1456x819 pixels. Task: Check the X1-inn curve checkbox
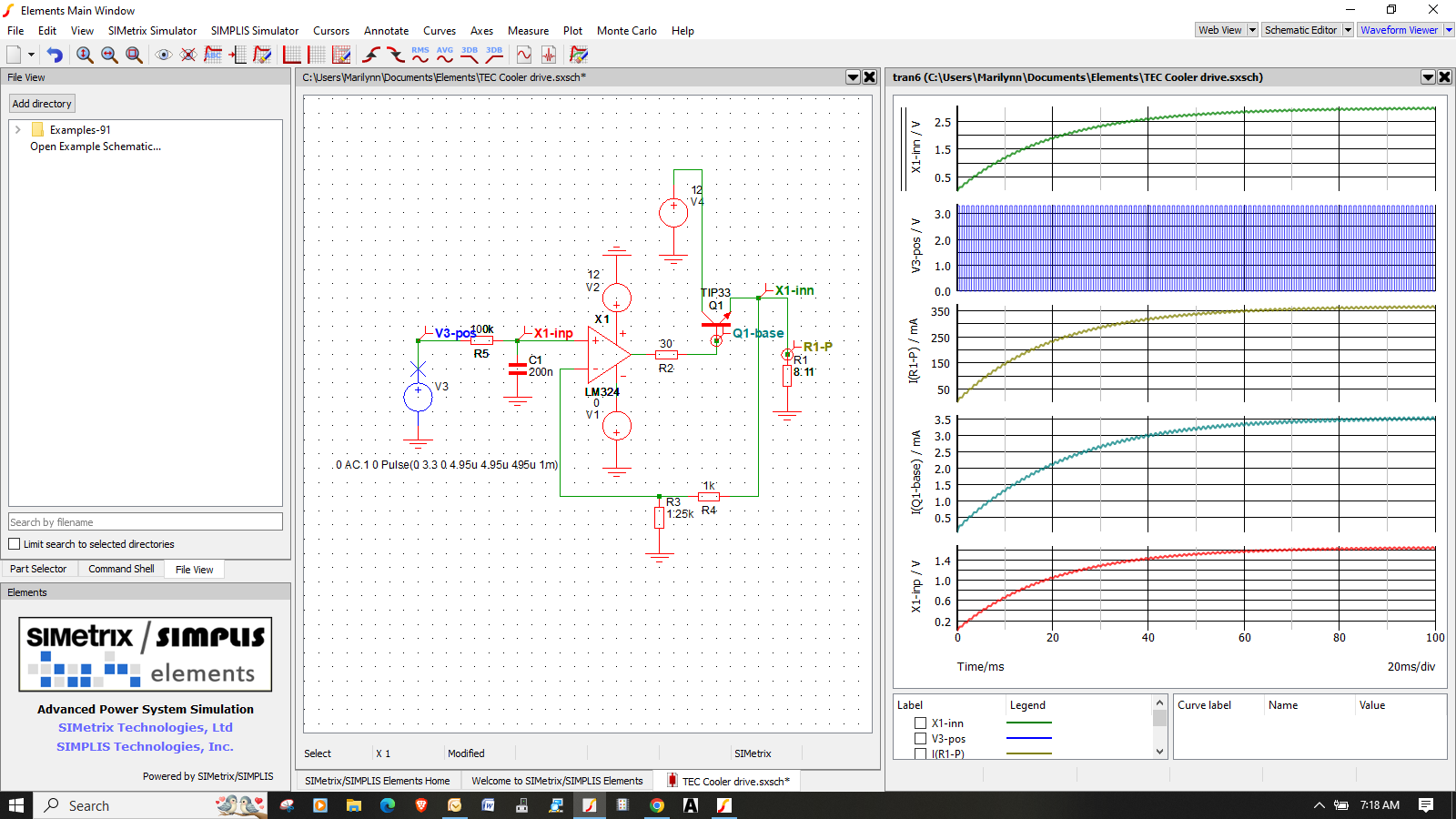point(920,723)
